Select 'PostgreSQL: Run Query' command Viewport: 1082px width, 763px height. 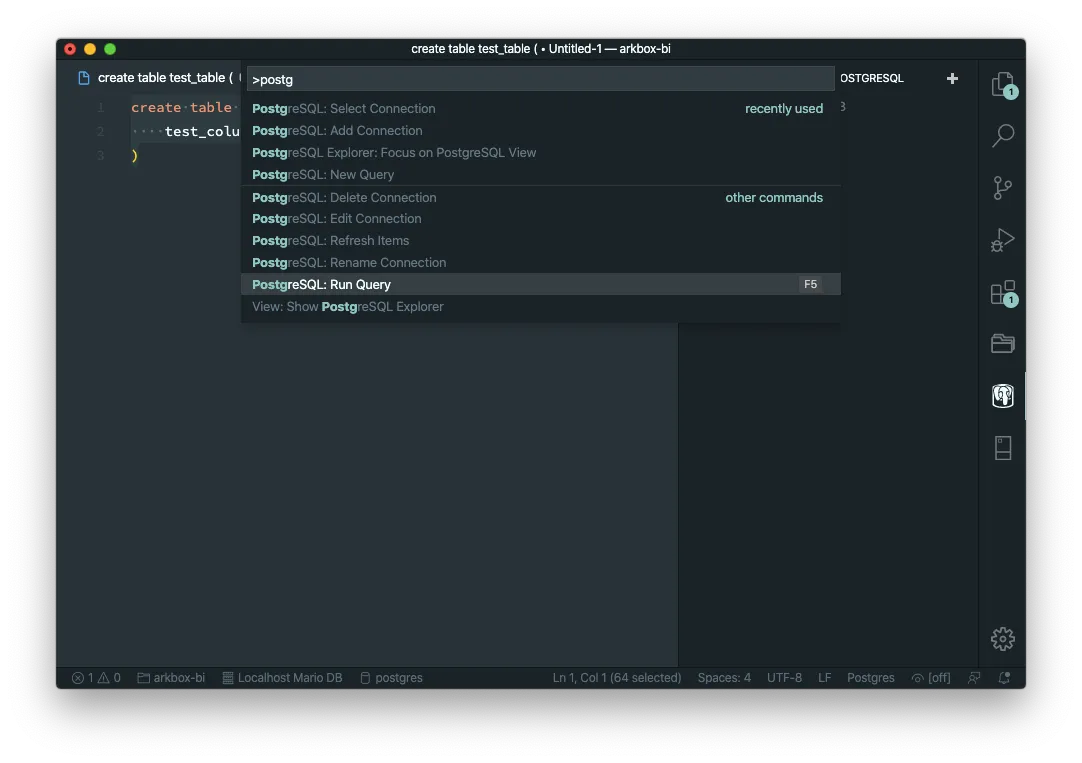(x=540, y=284)
